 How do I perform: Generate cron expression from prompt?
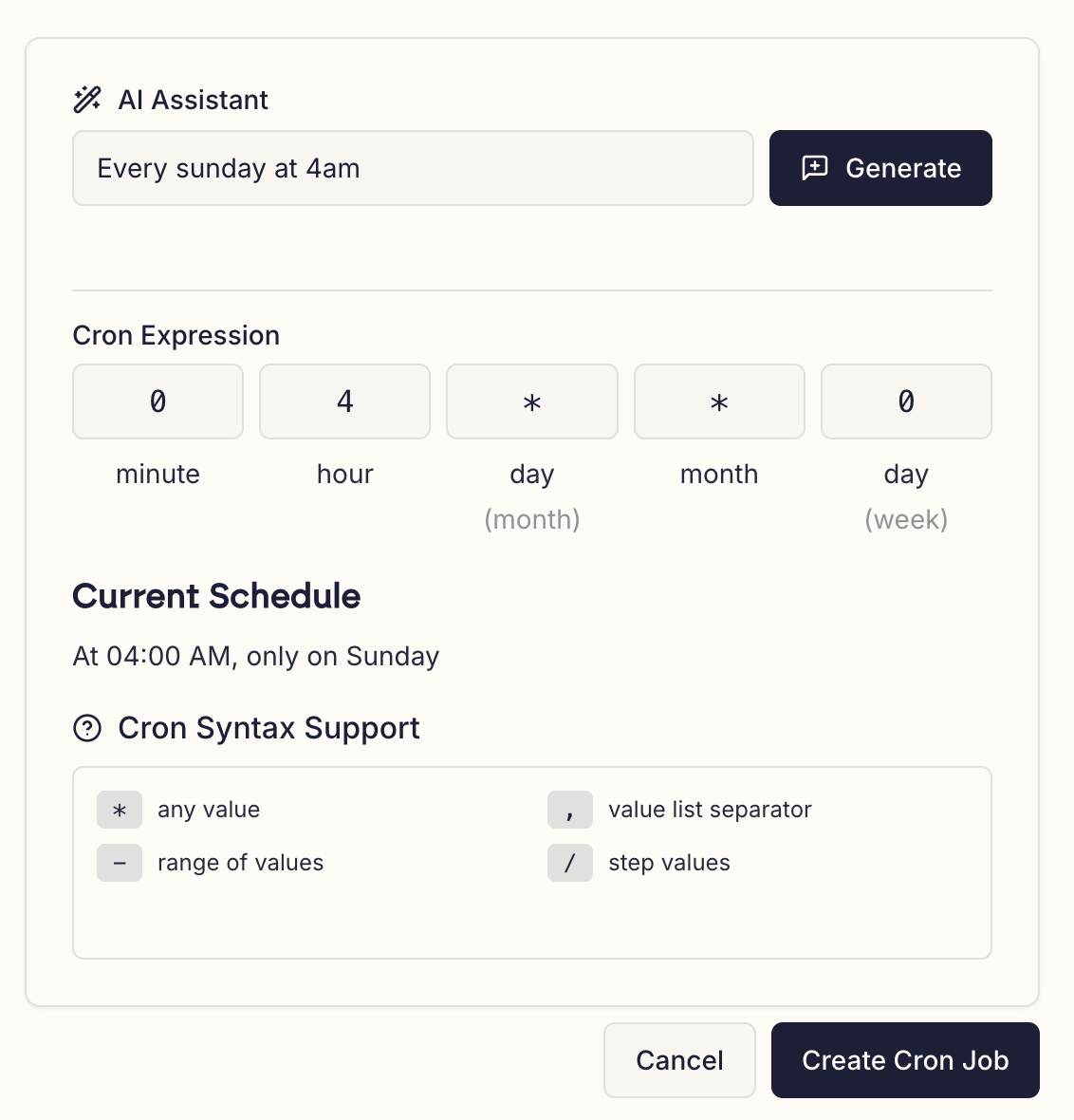coord(880,168)
